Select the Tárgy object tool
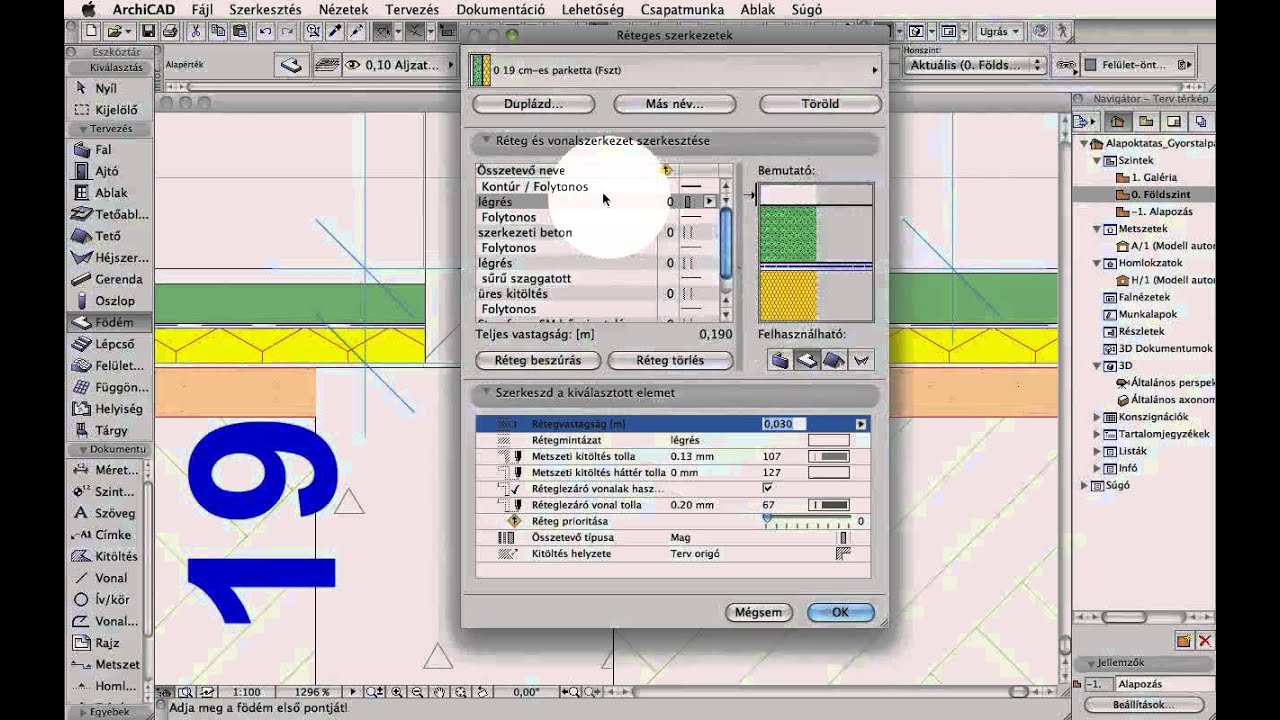 (106, 430)
